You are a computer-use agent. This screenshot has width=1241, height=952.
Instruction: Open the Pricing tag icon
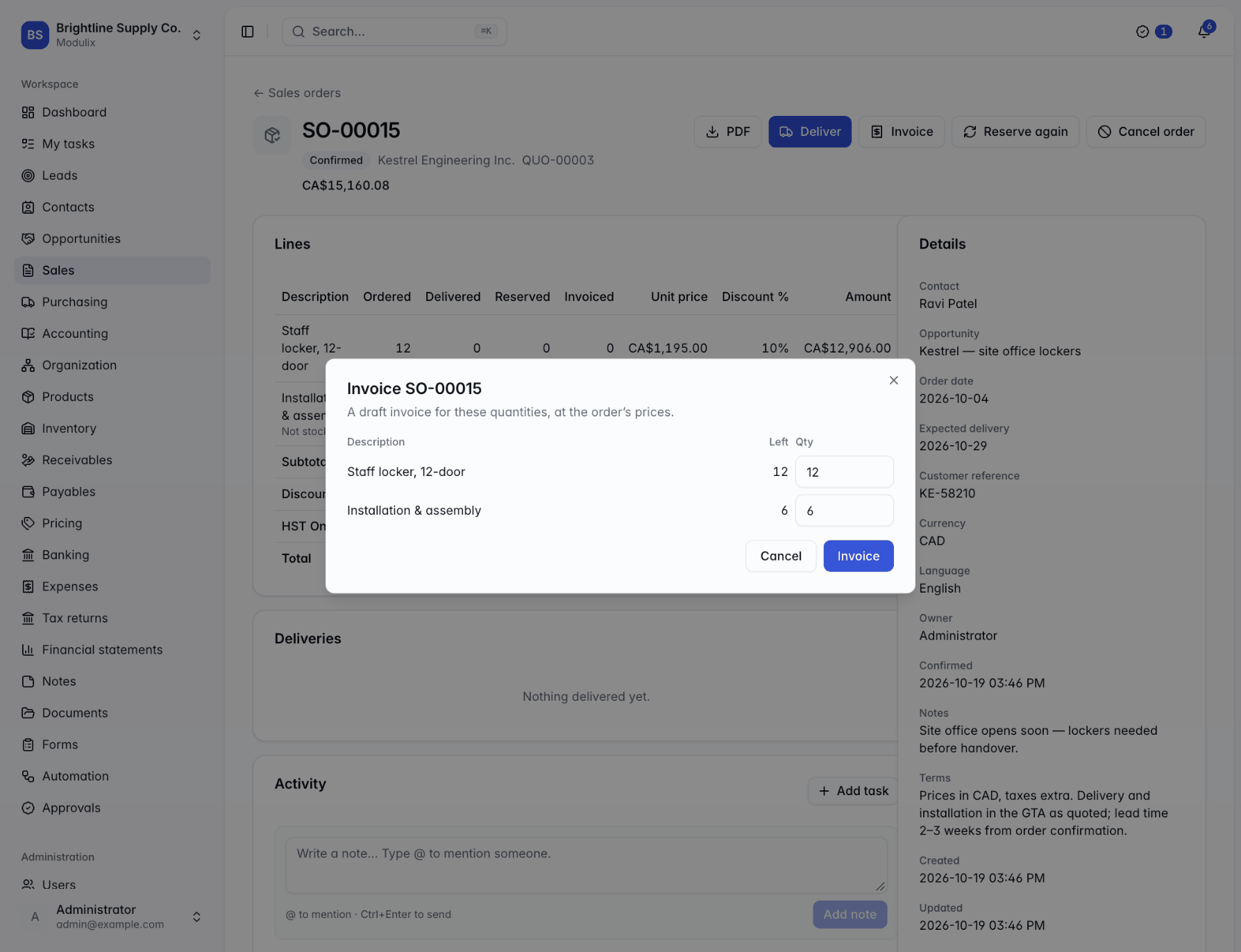click(28, 523)
